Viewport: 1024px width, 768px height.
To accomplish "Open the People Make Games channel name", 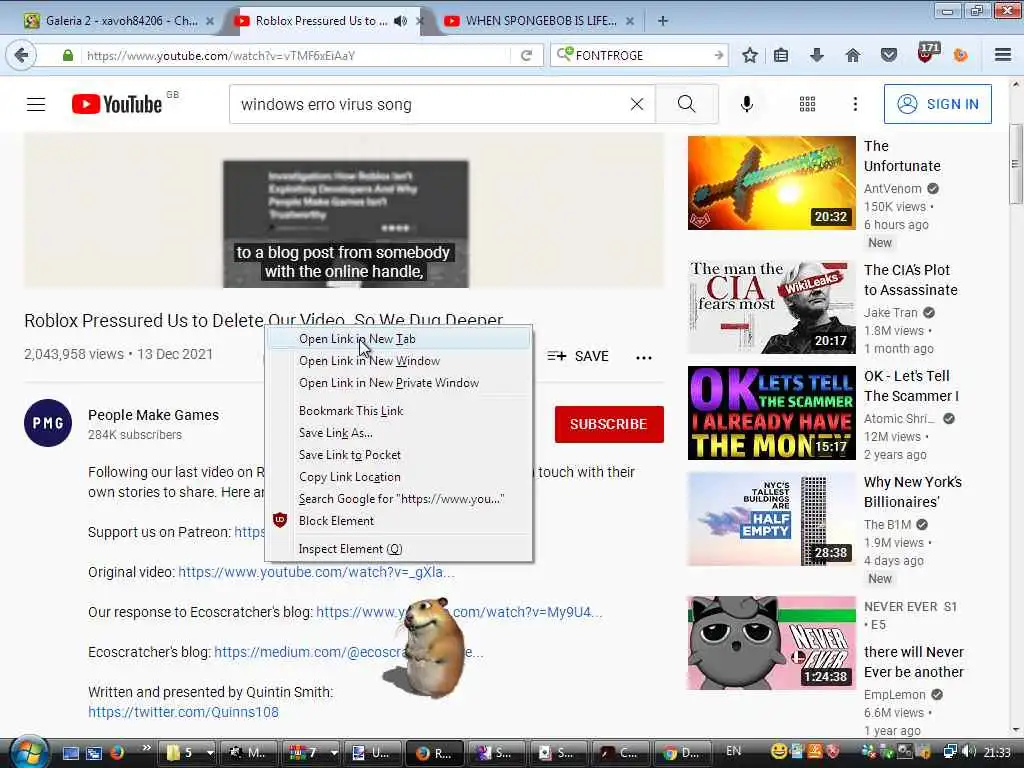I will [153, 415].
